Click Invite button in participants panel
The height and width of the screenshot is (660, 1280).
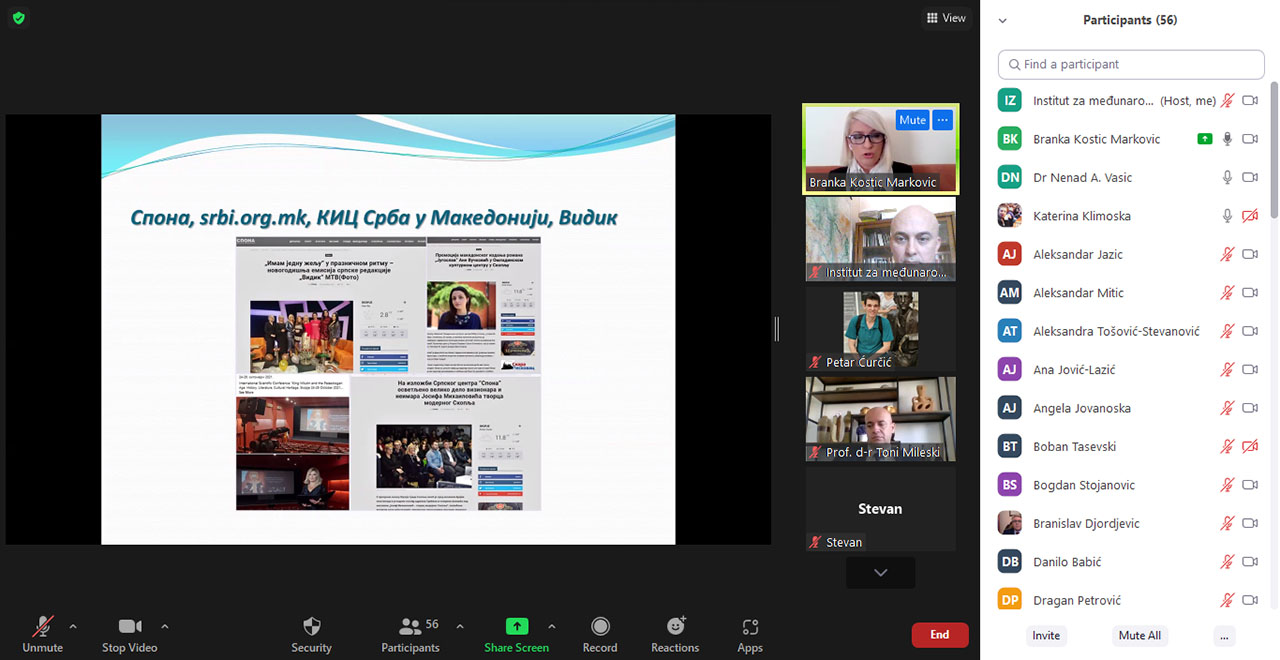point(1046,635)
